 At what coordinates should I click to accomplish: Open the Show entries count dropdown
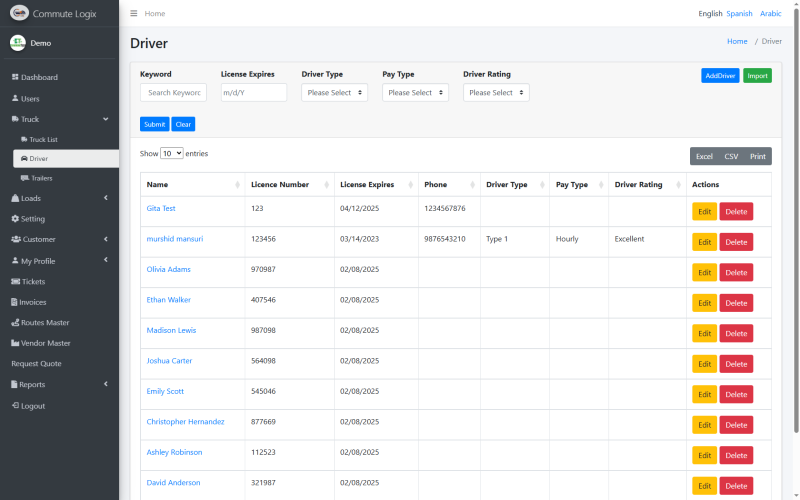point(171,153)
